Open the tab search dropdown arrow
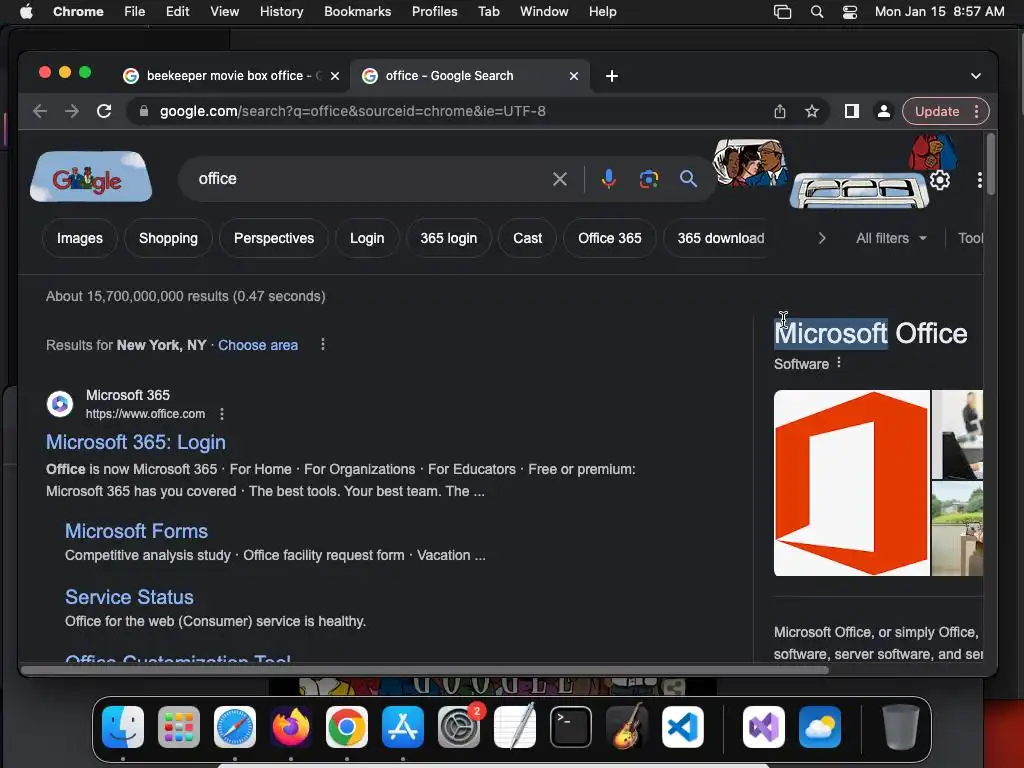Viewport: 1024px width, 768px height. 976,76
